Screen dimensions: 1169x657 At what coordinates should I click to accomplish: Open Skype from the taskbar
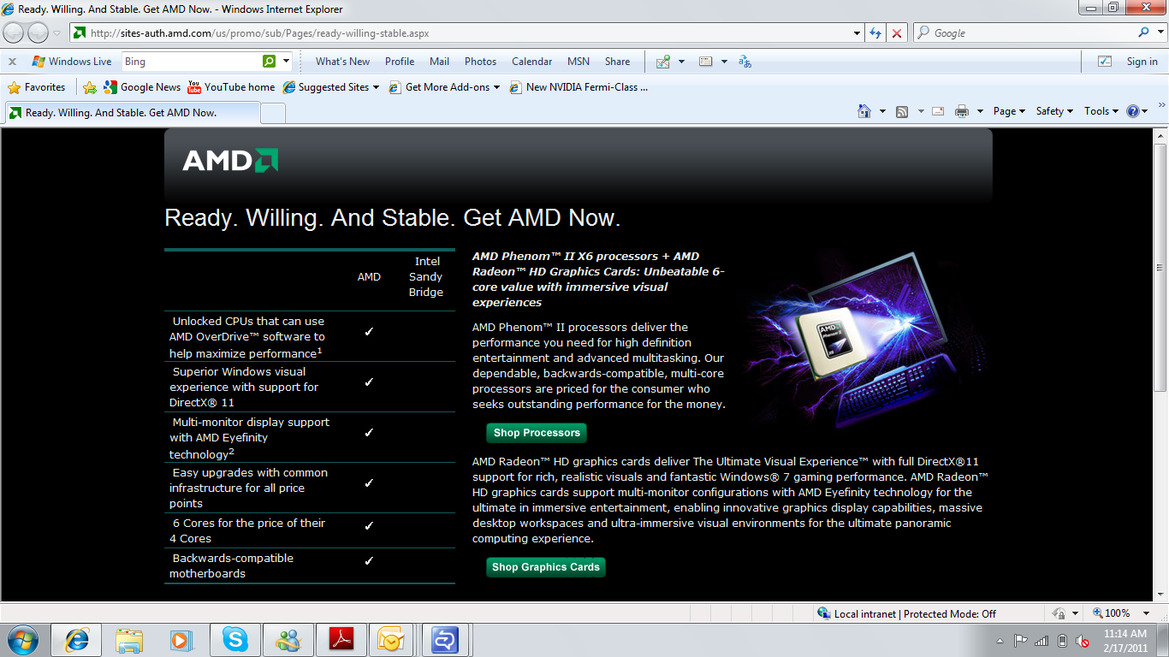coord(235,640)
